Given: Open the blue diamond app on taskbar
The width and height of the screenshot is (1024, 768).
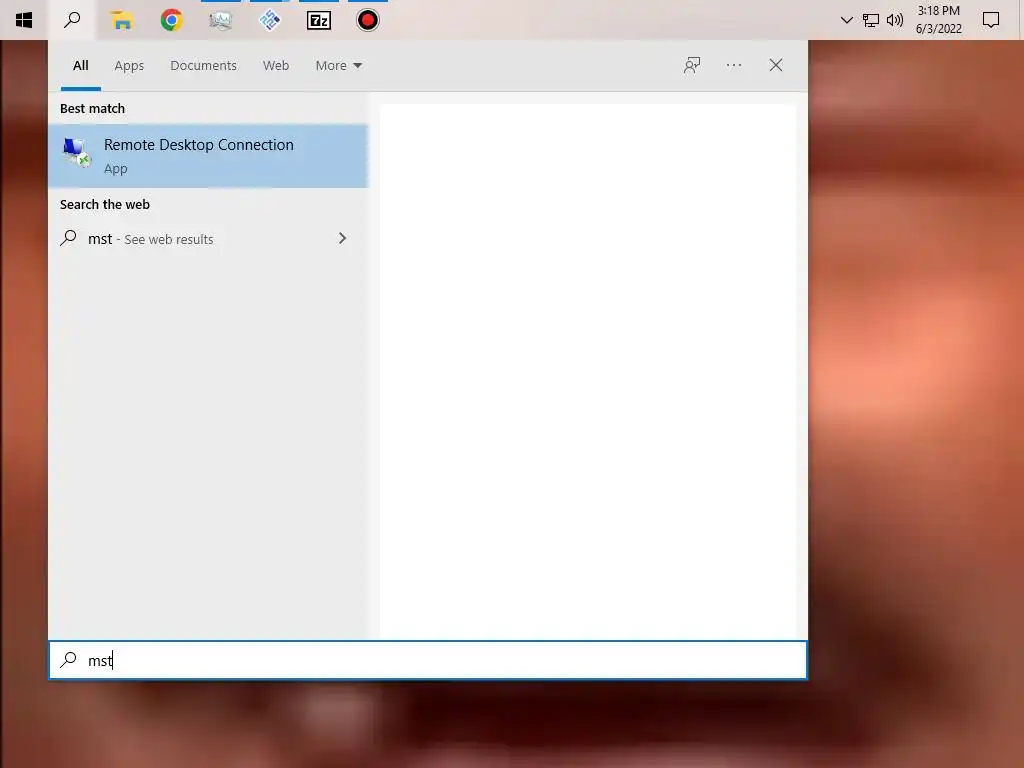Looking at the screenshot, I should point(270,20).
